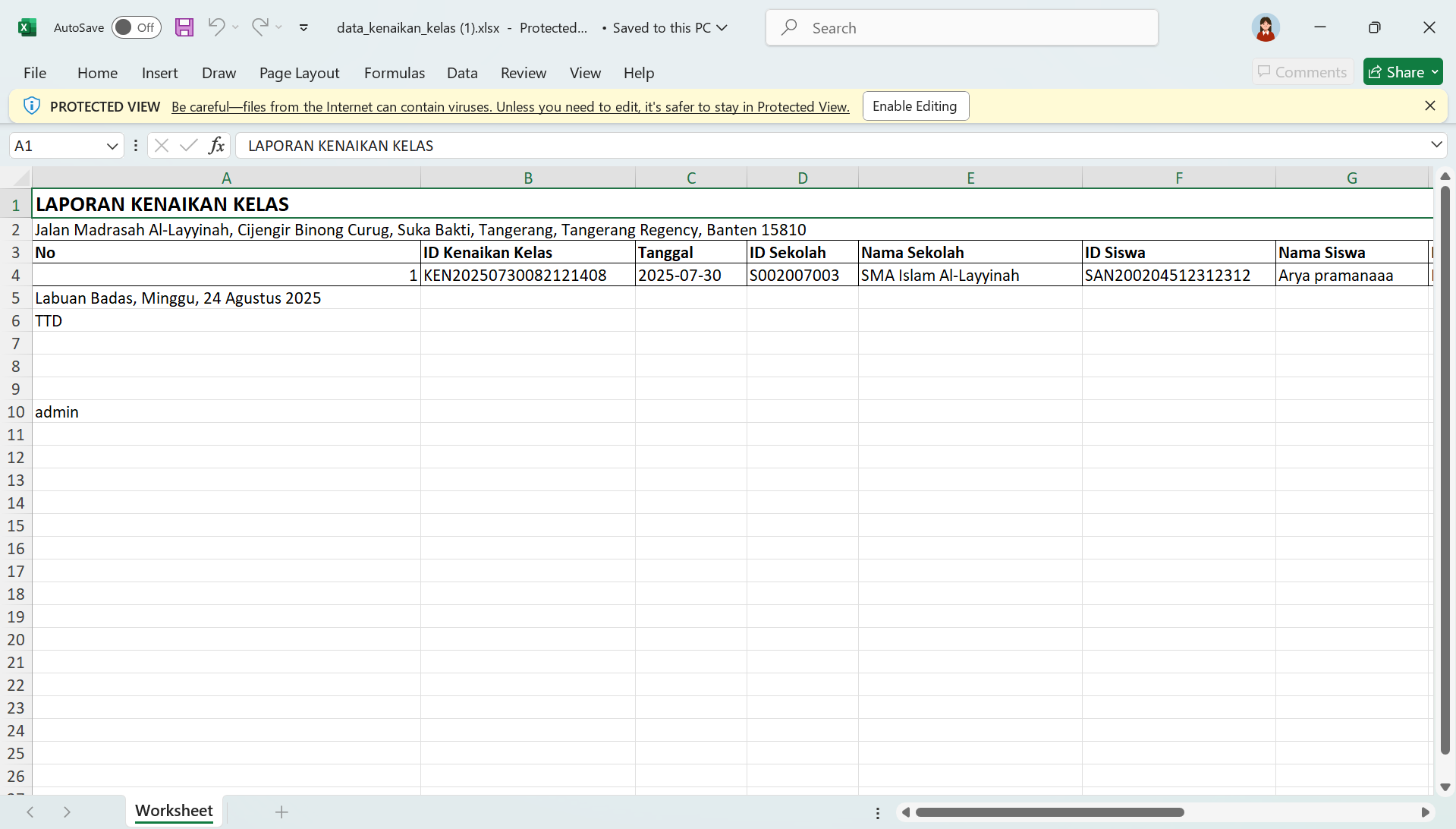Open the Protected View warning link

click(x=510, y=106)
